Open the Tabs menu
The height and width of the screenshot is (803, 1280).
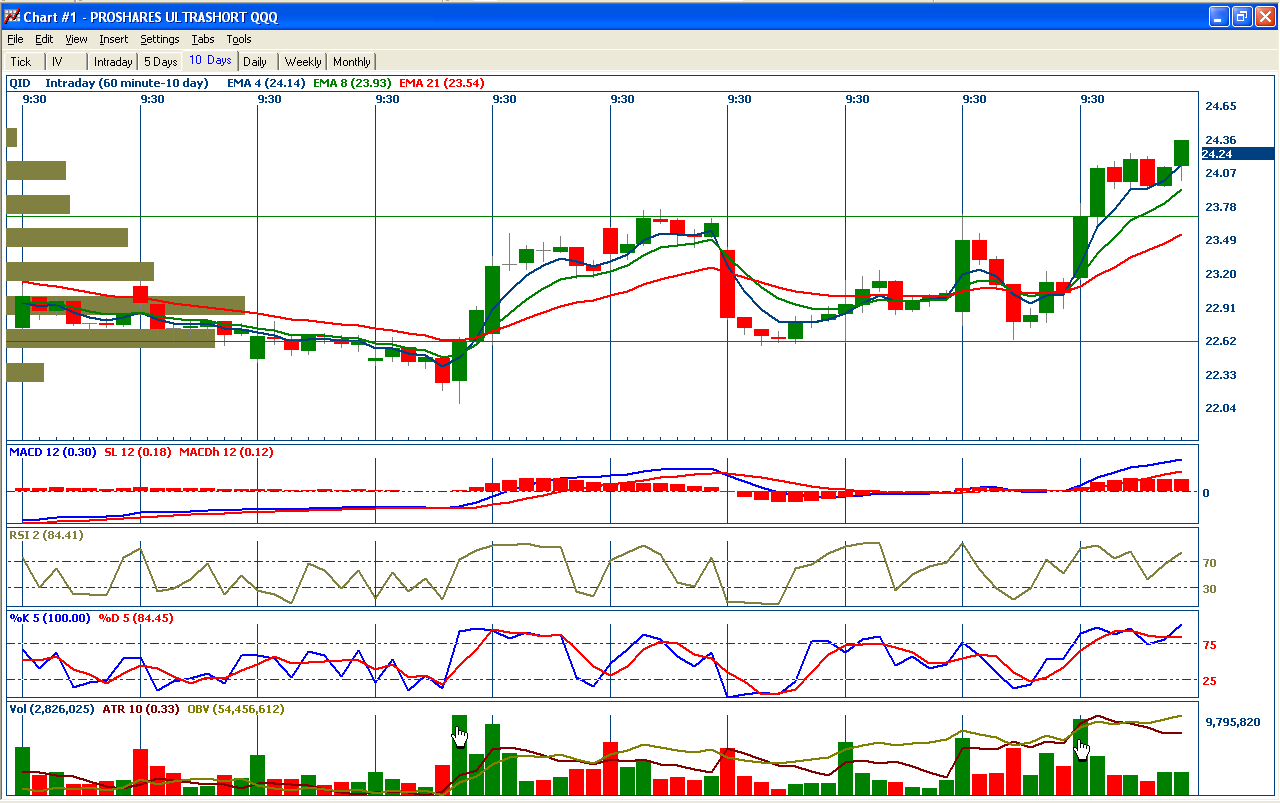coord(203,39)
